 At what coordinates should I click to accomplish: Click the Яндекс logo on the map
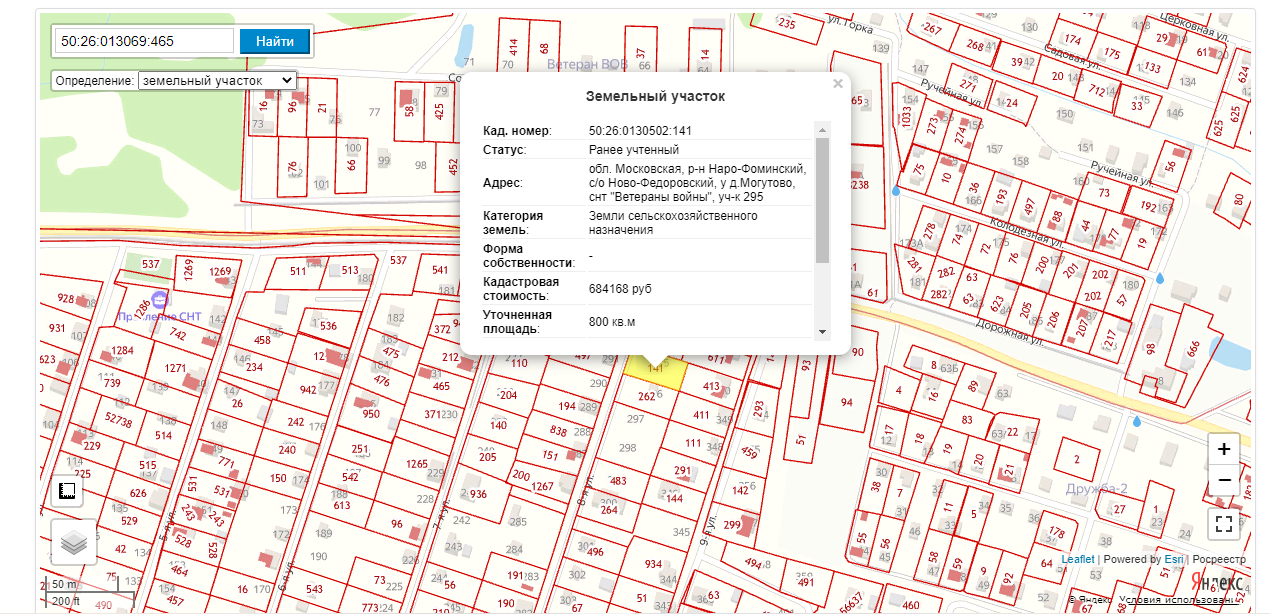pos(1220,582)
